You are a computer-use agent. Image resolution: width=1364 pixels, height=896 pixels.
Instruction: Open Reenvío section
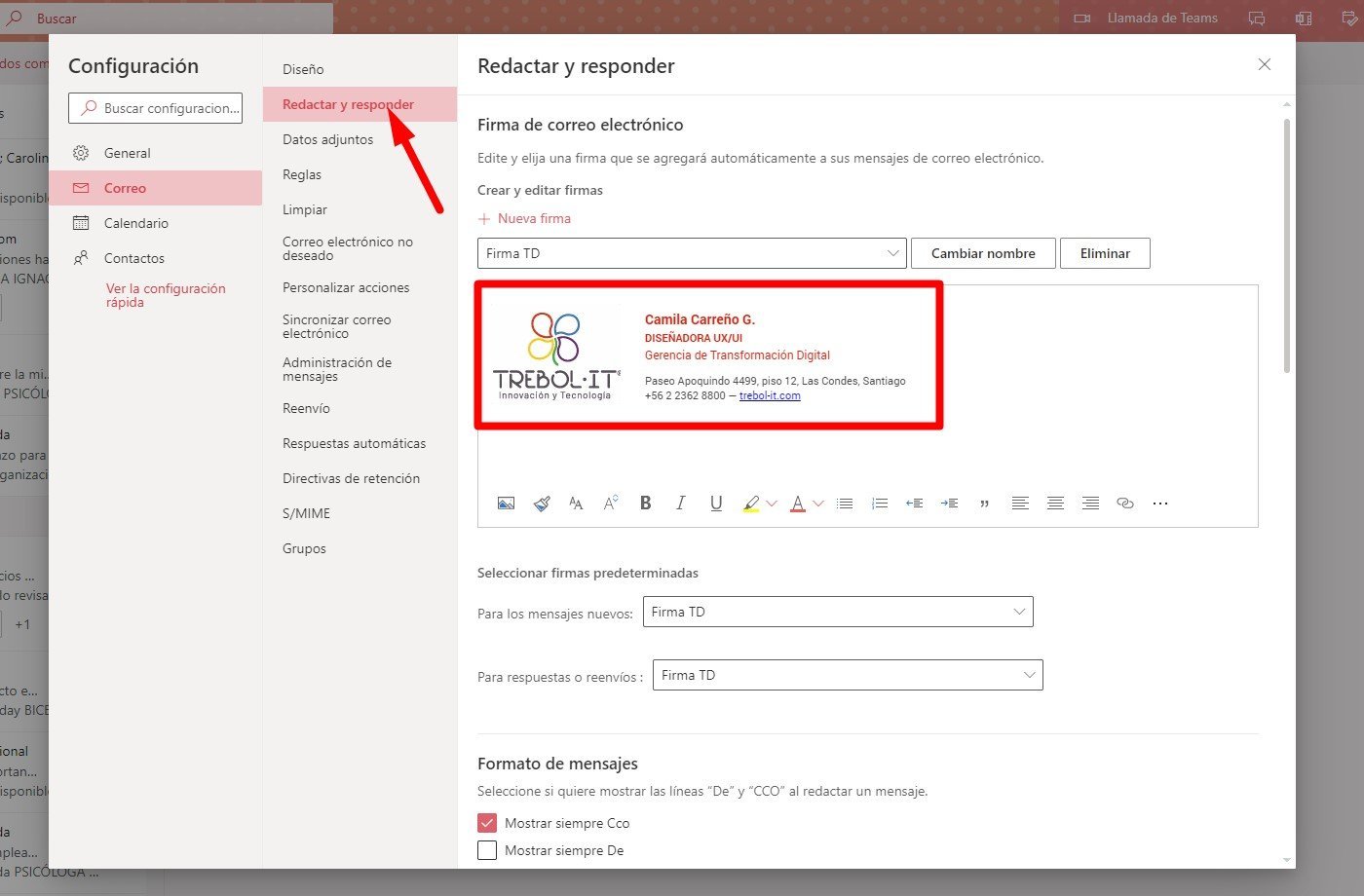point(360,408)
